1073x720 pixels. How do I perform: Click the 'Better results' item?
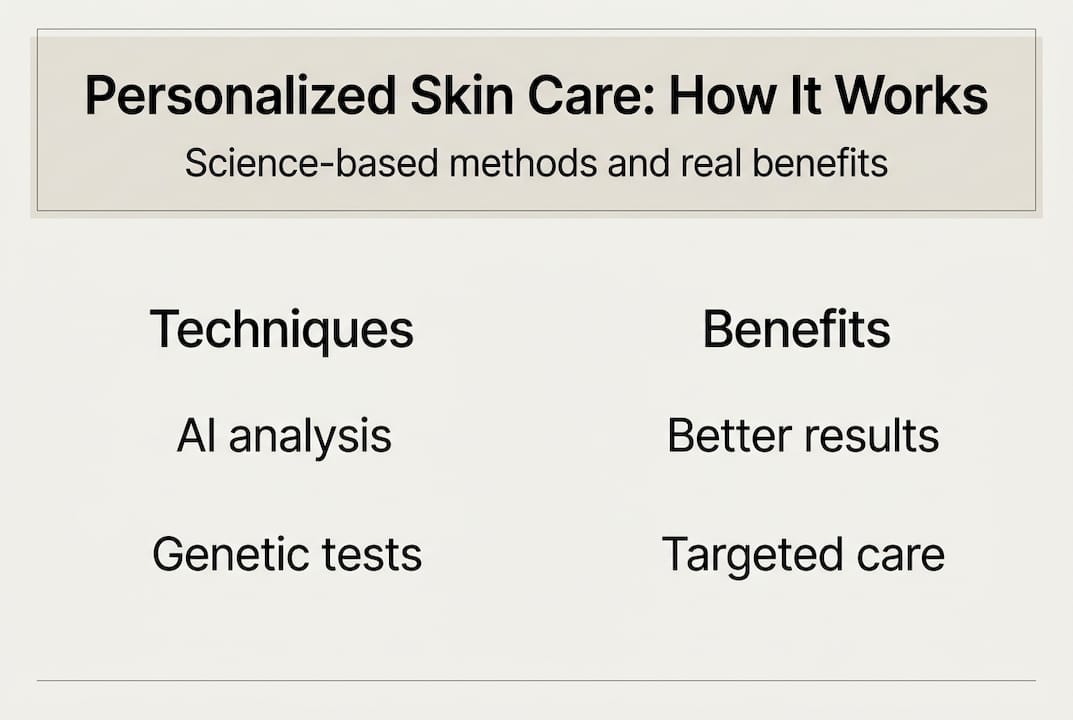point(803,436)
